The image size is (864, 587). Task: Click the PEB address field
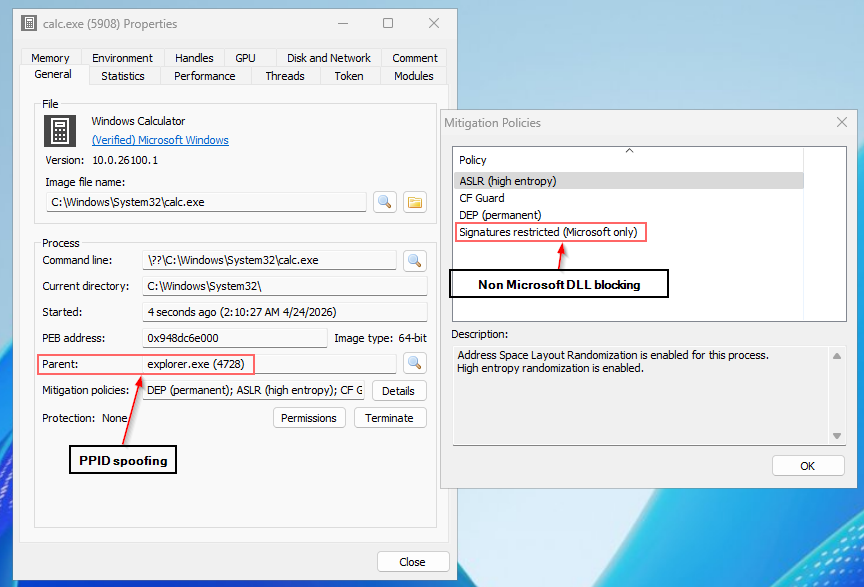pyautogui.click(x=235, y=338)
